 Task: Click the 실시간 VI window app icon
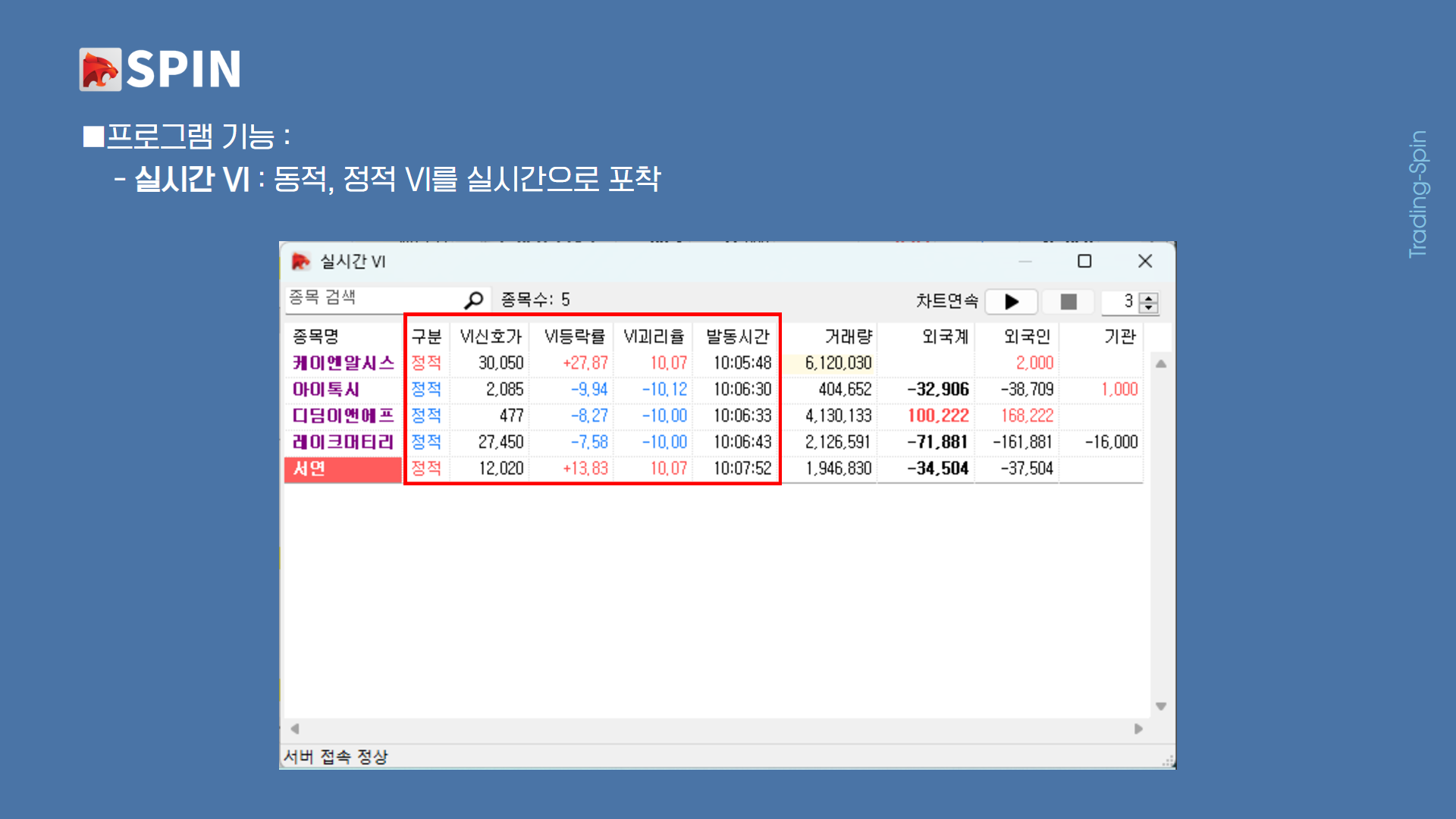coord(301,262)
